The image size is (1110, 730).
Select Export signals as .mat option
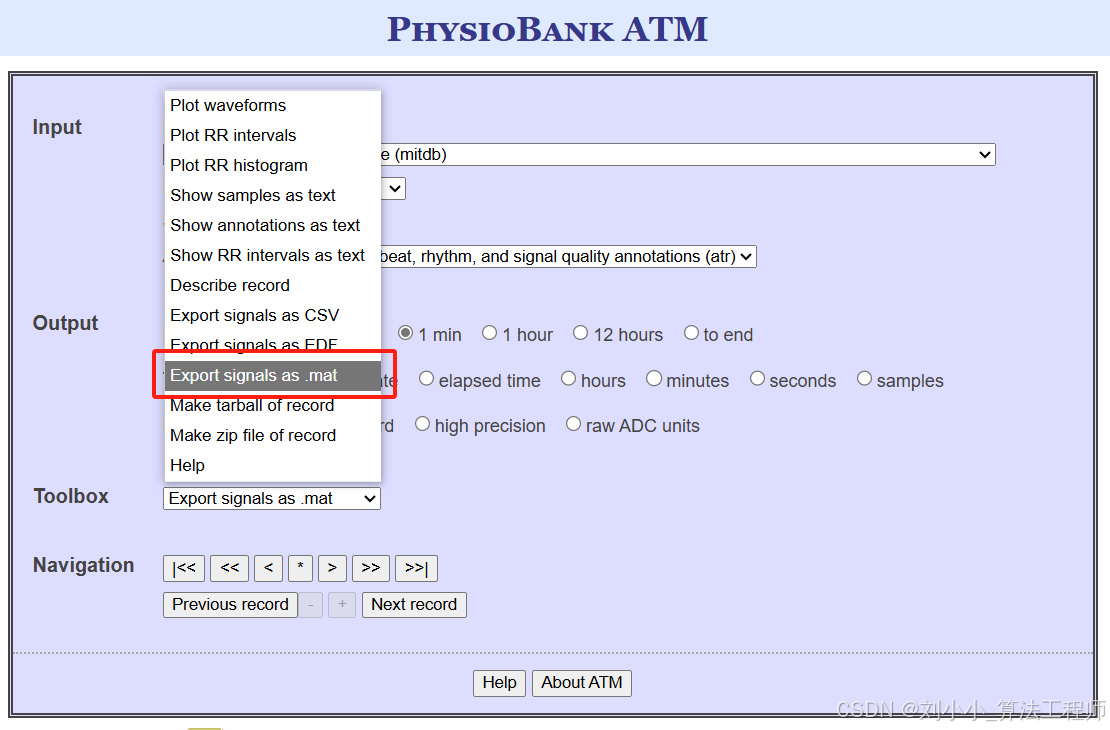(x=273, y=375)
